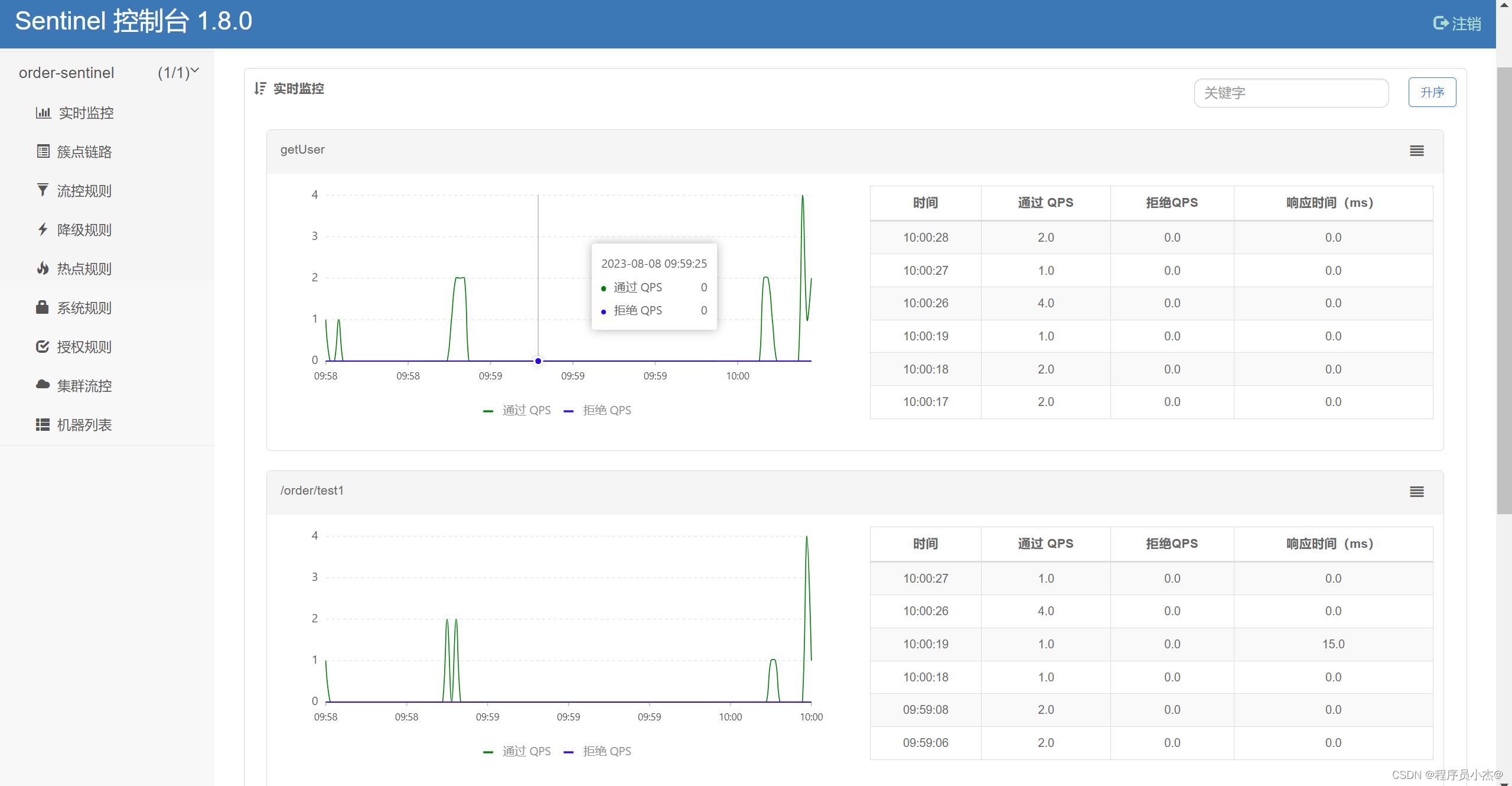Click the lock icon beside 系统规则
The height and width of the screenshot is (786, 1512).
(43, 307)
